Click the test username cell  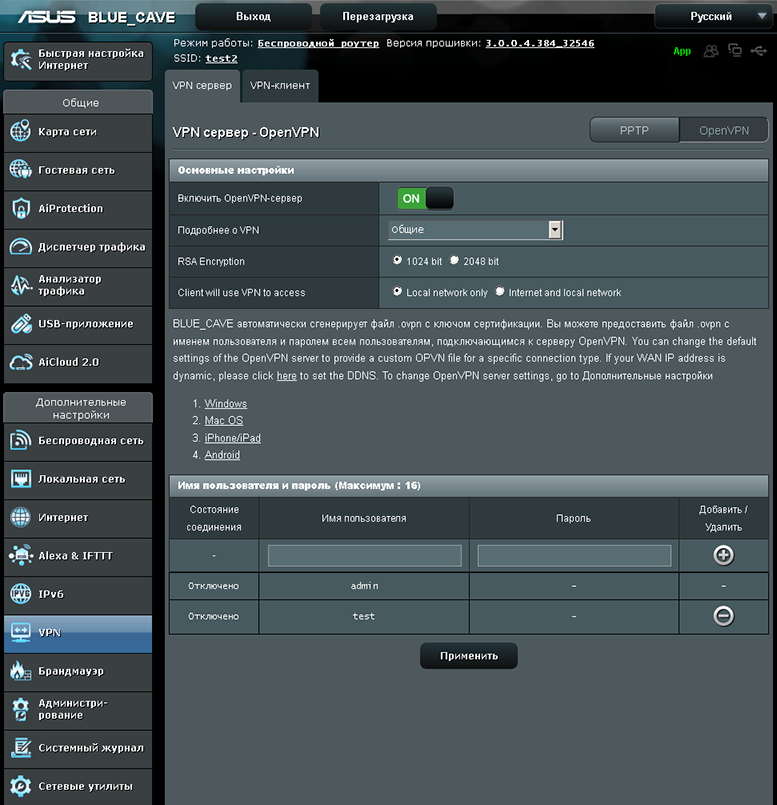click(x=364, y=616)
